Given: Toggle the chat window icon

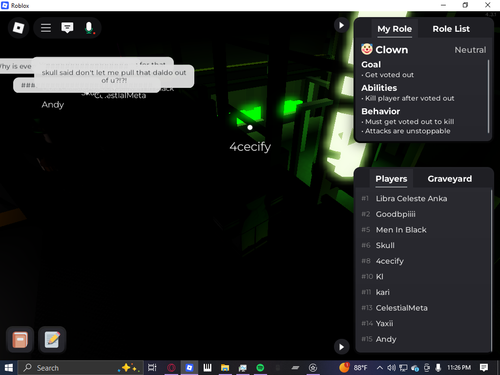Looking at the screenshot, I should [x=67, y=28].
